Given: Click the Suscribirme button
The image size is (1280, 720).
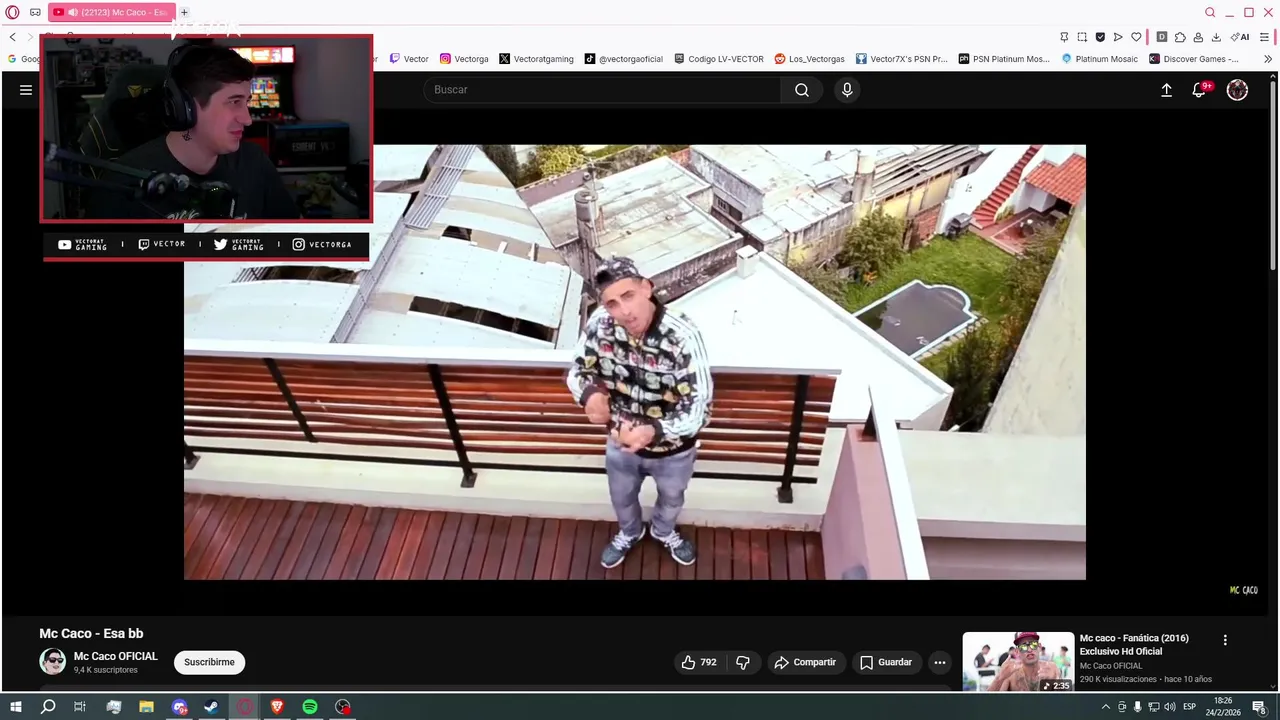Looking at the screenshot, I should (209, 662).
